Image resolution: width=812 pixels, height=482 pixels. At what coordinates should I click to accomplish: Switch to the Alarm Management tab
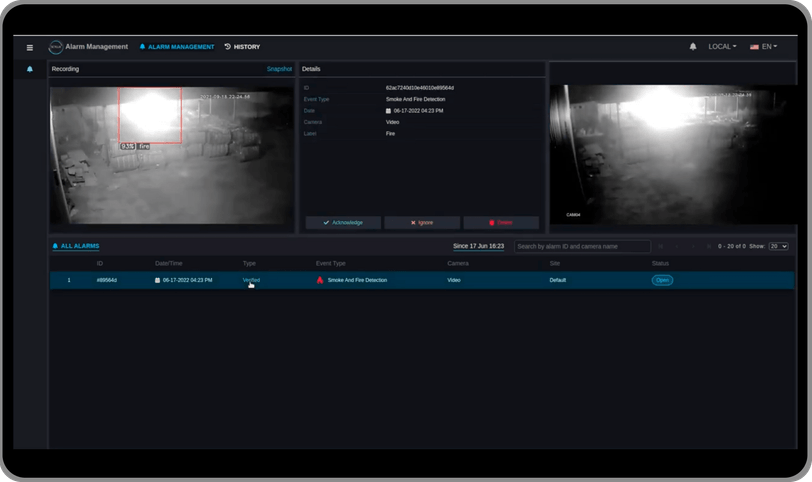point(177,47)
